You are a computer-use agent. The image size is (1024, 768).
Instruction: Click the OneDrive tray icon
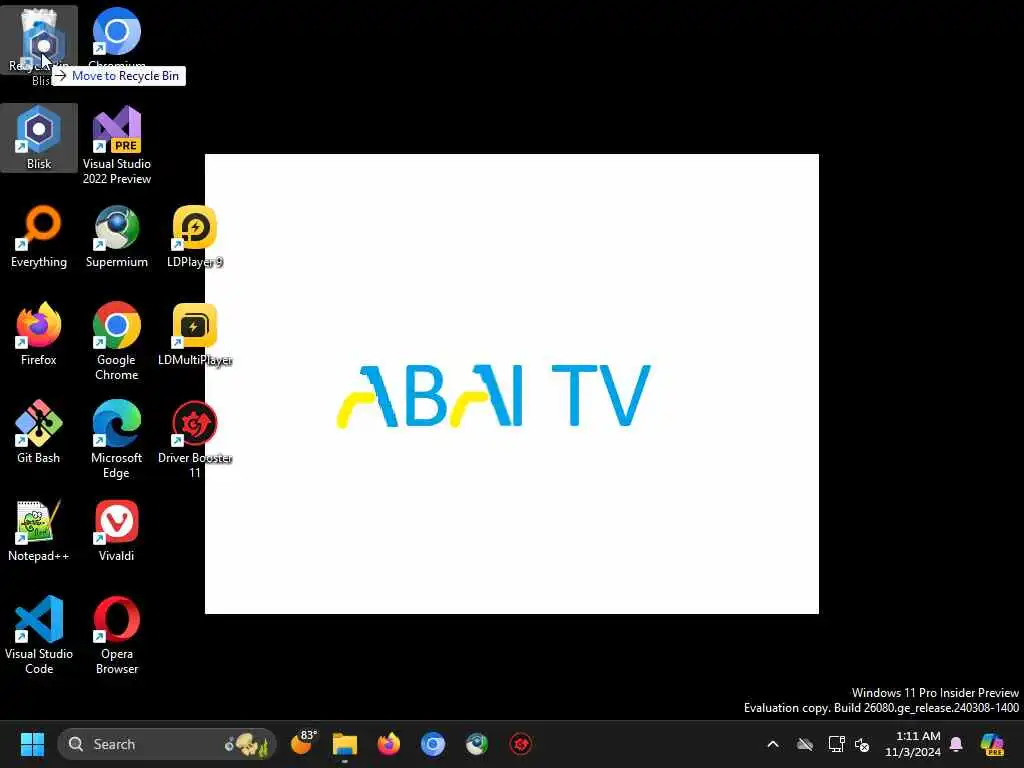[805, 744]
